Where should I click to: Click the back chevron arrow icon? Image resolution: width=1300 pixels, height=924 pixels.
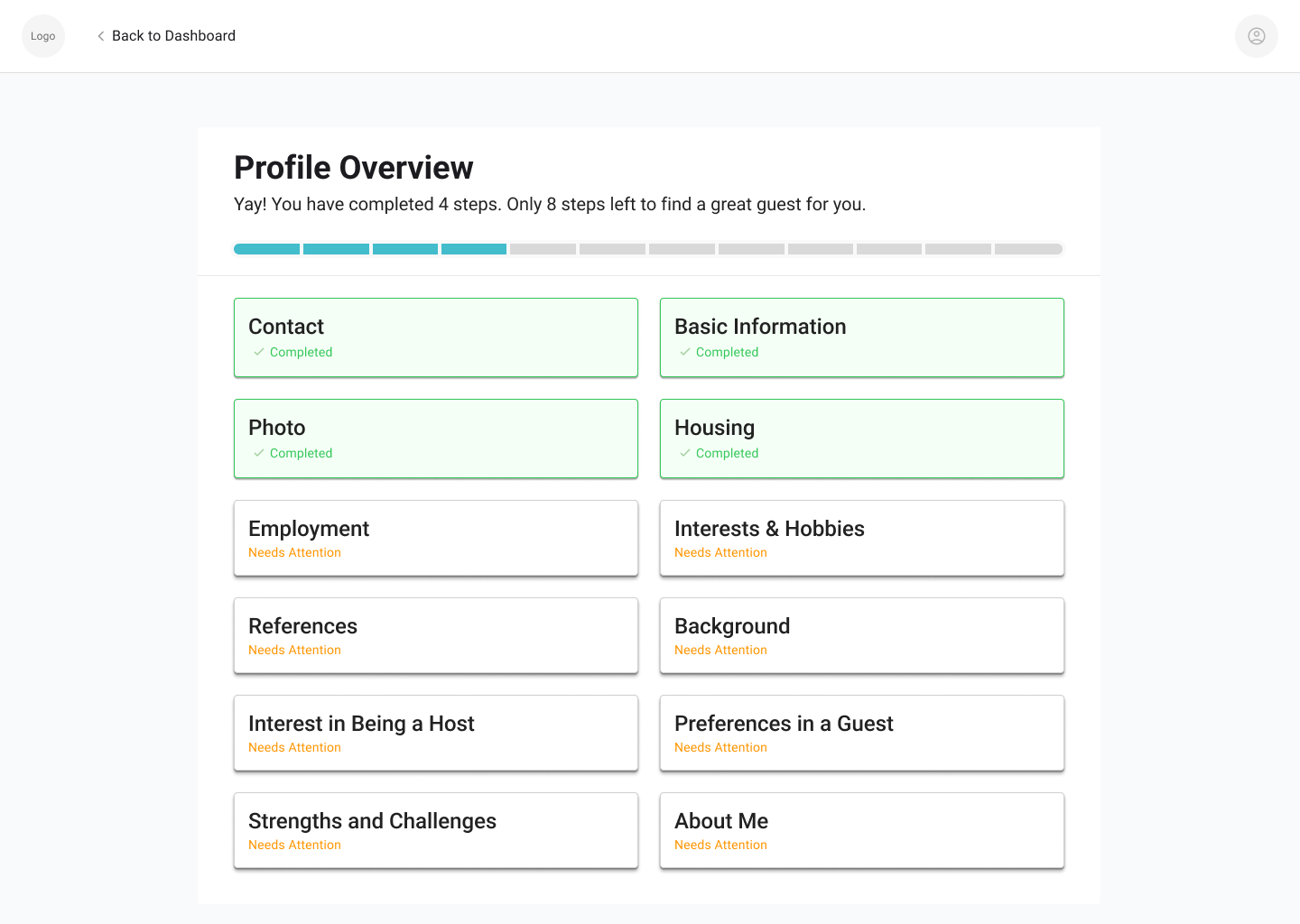pyautogui.click(x=100, y=36)
